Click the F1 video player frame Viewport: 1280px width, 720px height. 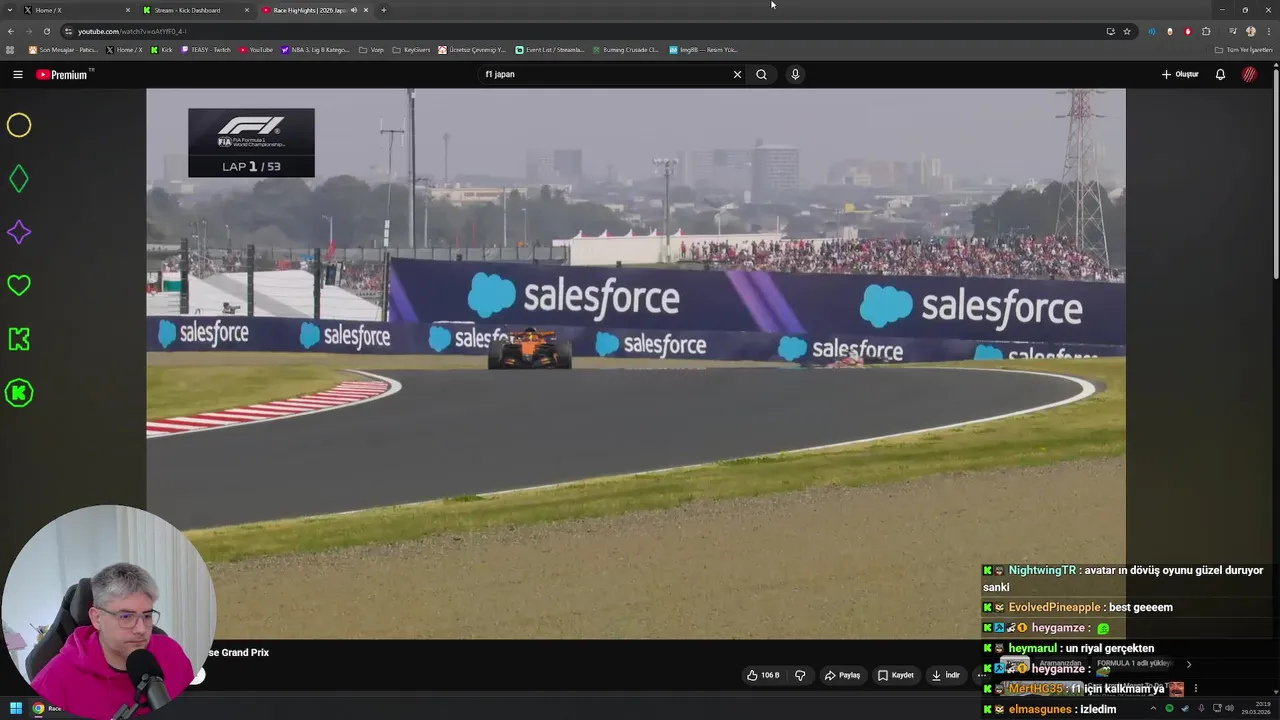click(x=636, y=363)
